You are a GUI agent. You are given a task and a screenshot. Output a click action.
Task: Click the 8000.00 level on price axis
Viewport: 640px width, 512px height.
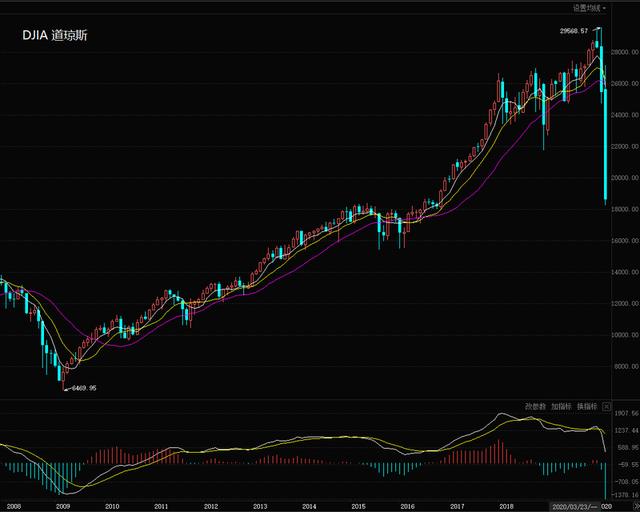(625, 367)
